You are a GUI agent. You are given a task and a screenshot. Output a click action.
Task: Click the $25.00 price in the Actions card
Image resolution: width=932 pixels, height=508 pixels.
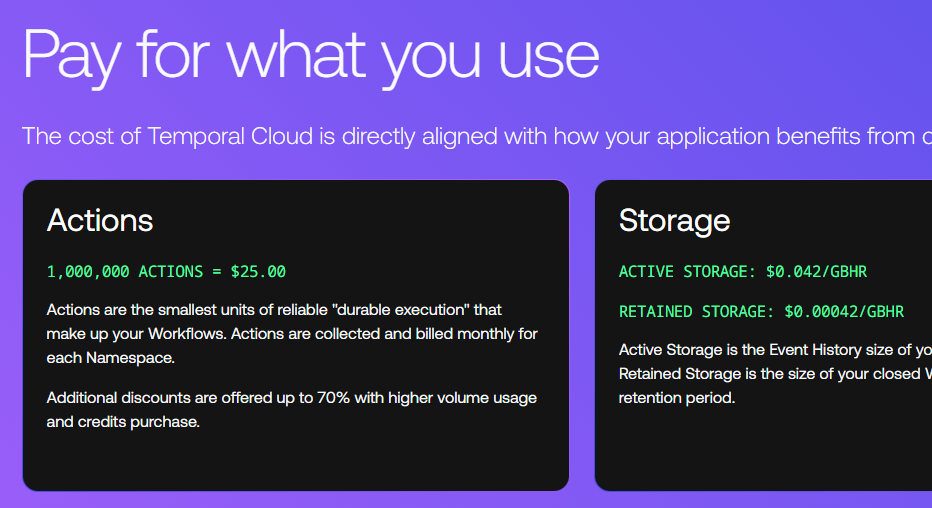tap(258, 271)
